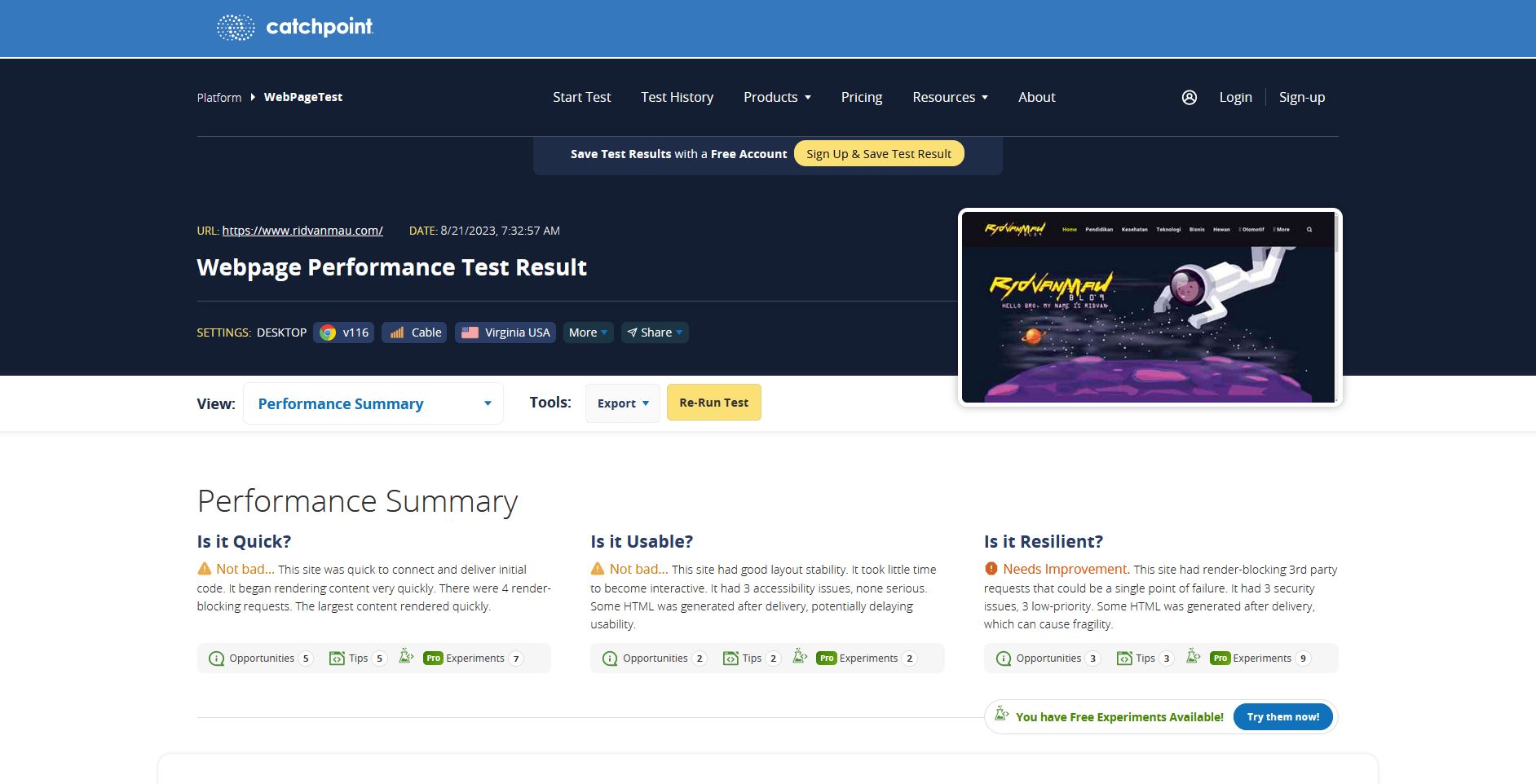The width and height of the screenshot is (1536, 784).
Task: Click the Opportunities icon in the Quick section
Action: [216, 658]
